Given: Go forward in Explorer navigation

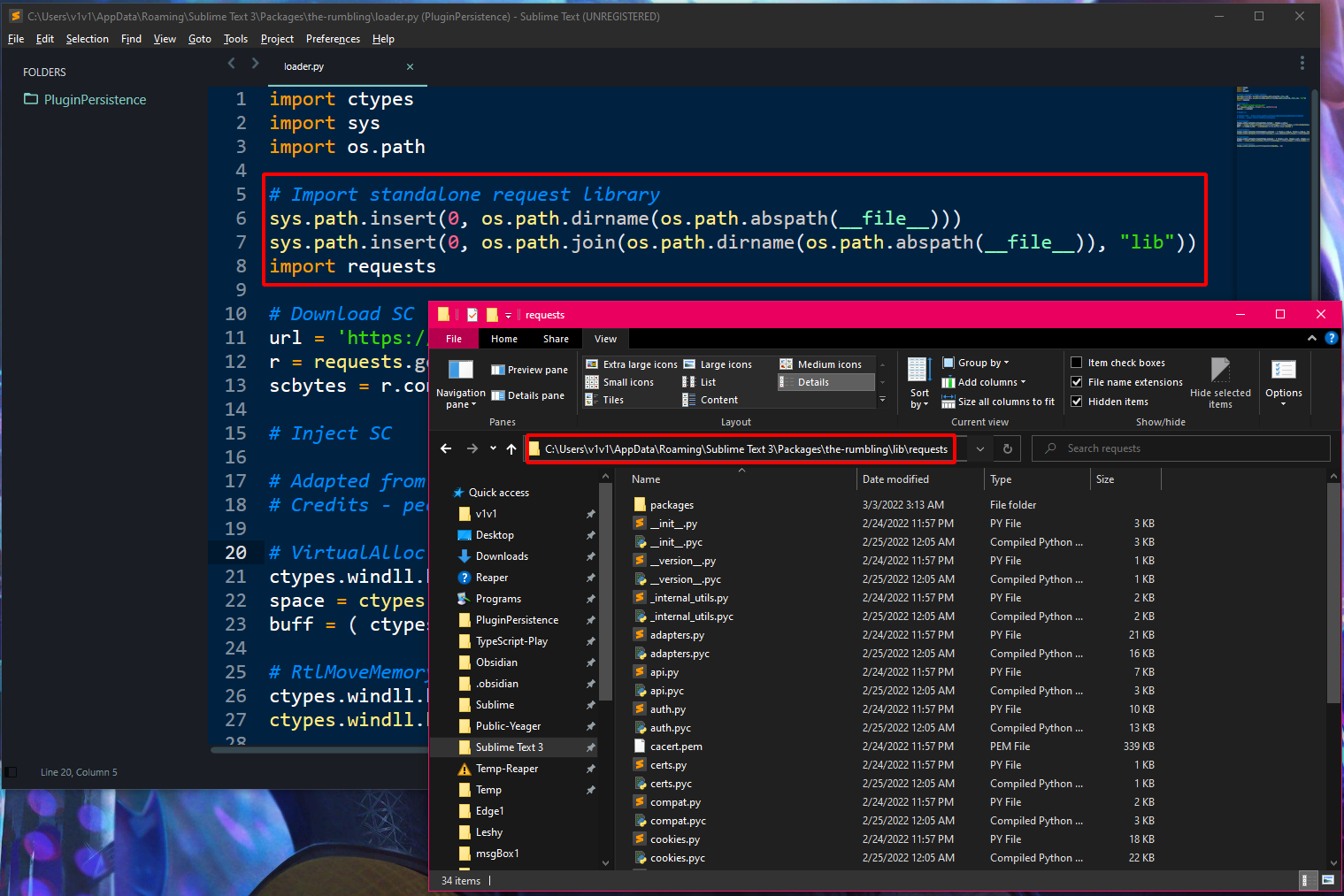Looking at the screenshot, I should coord(472,448).
